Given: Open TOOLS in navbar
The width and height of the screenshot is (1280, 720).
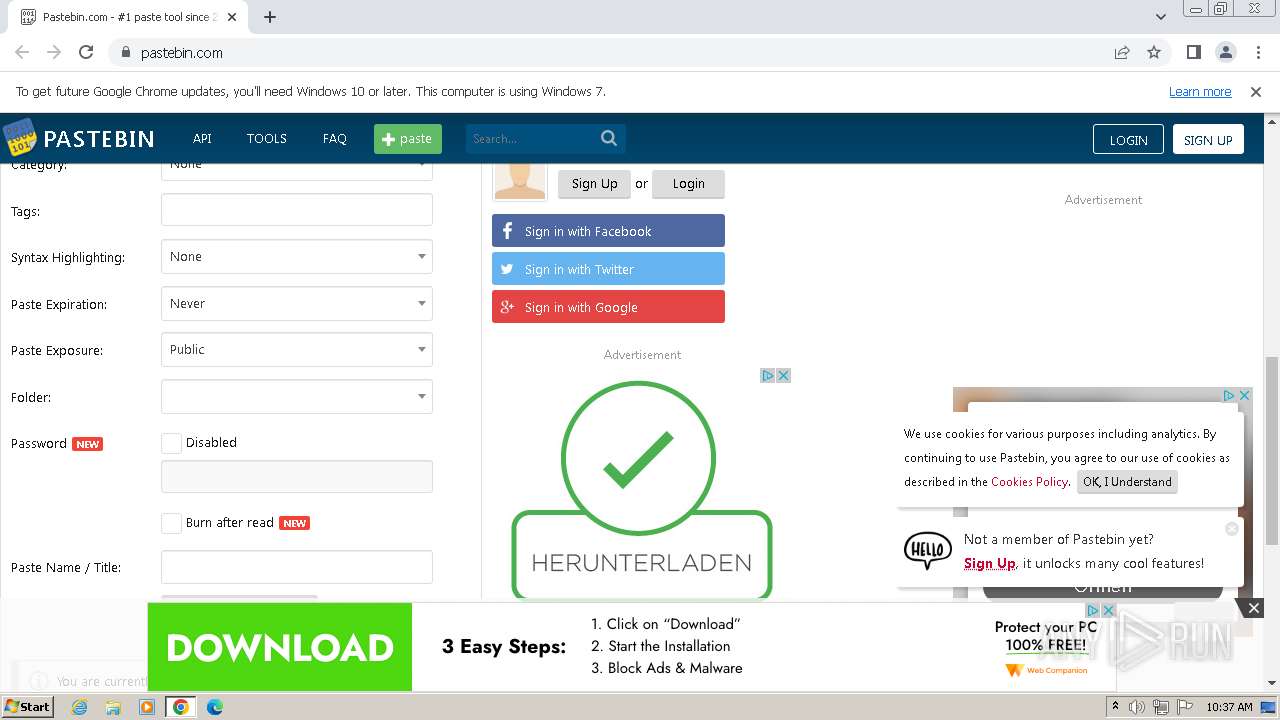Looking at the screenshot, I should pos(267,139).
